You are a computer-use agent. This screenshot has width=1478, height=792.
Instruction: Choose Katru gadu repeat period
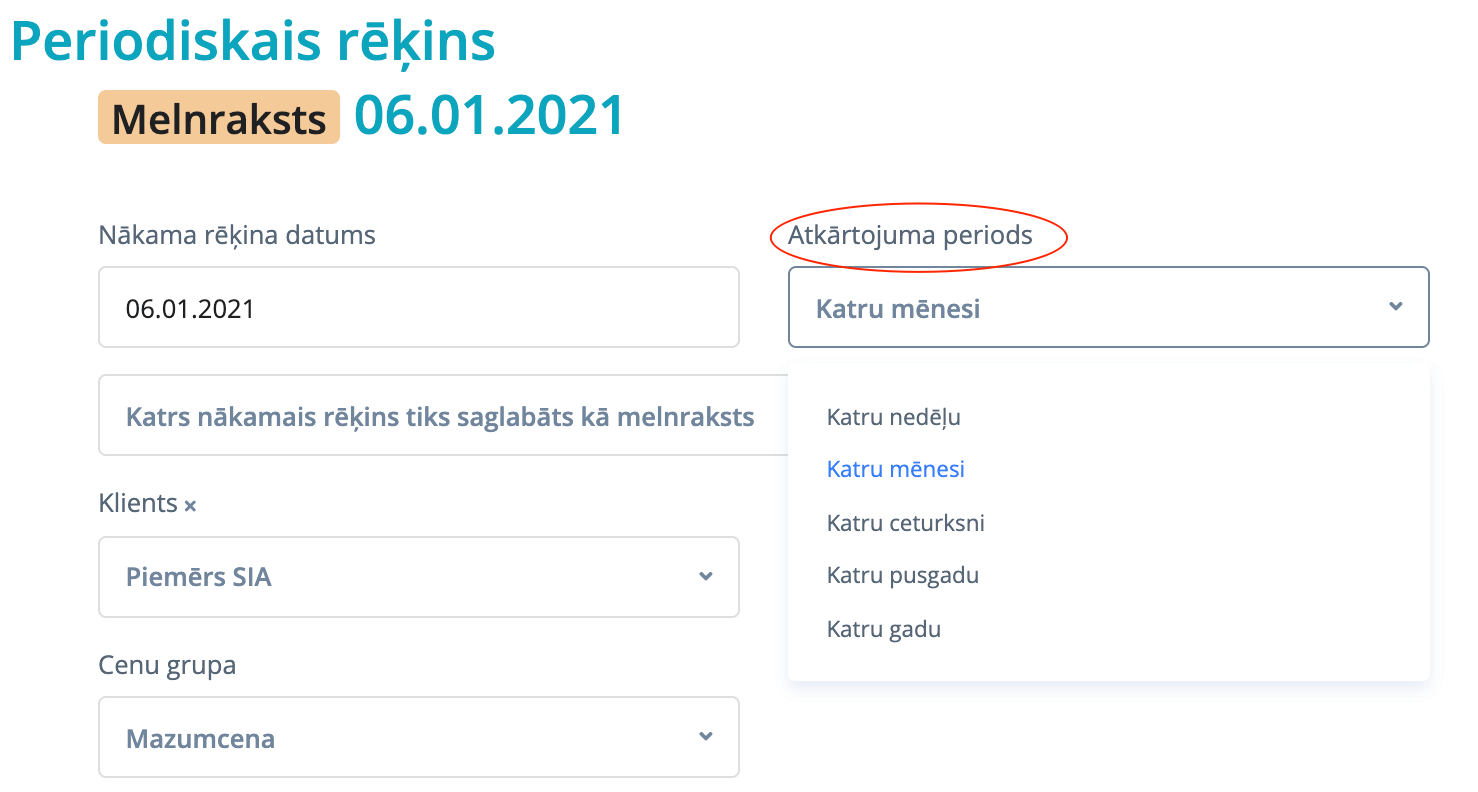[883, 630]
